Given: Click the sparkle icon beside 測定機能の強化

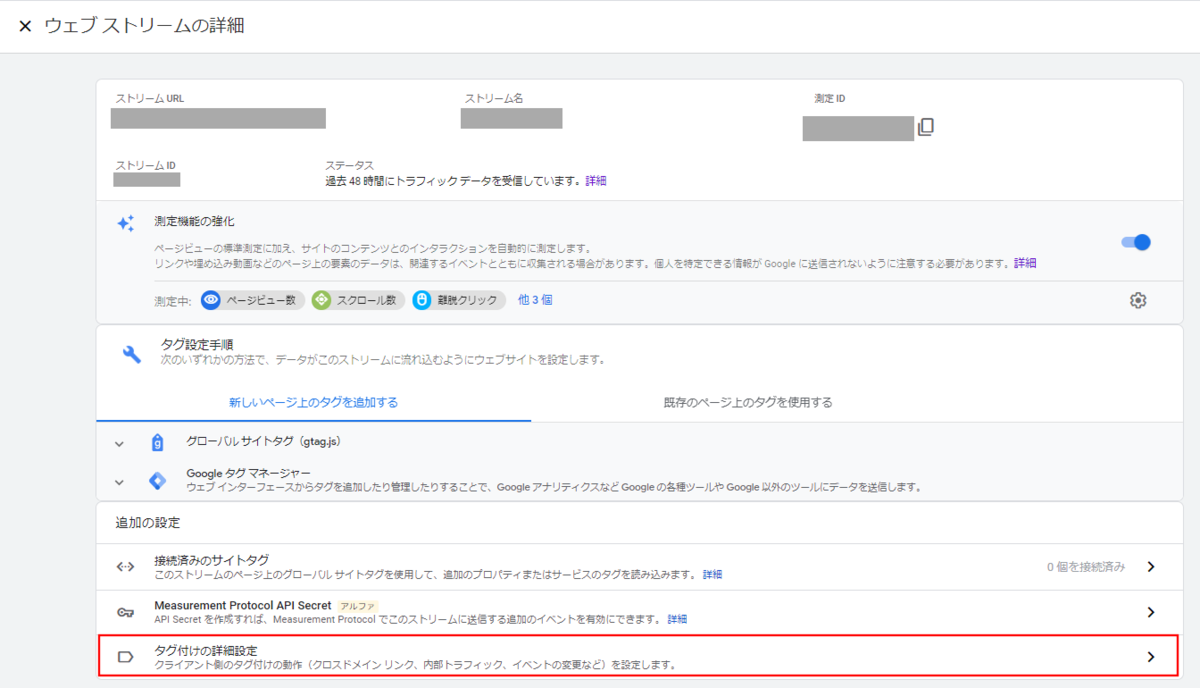Looking at the screenshot, I should click(125, 223).
